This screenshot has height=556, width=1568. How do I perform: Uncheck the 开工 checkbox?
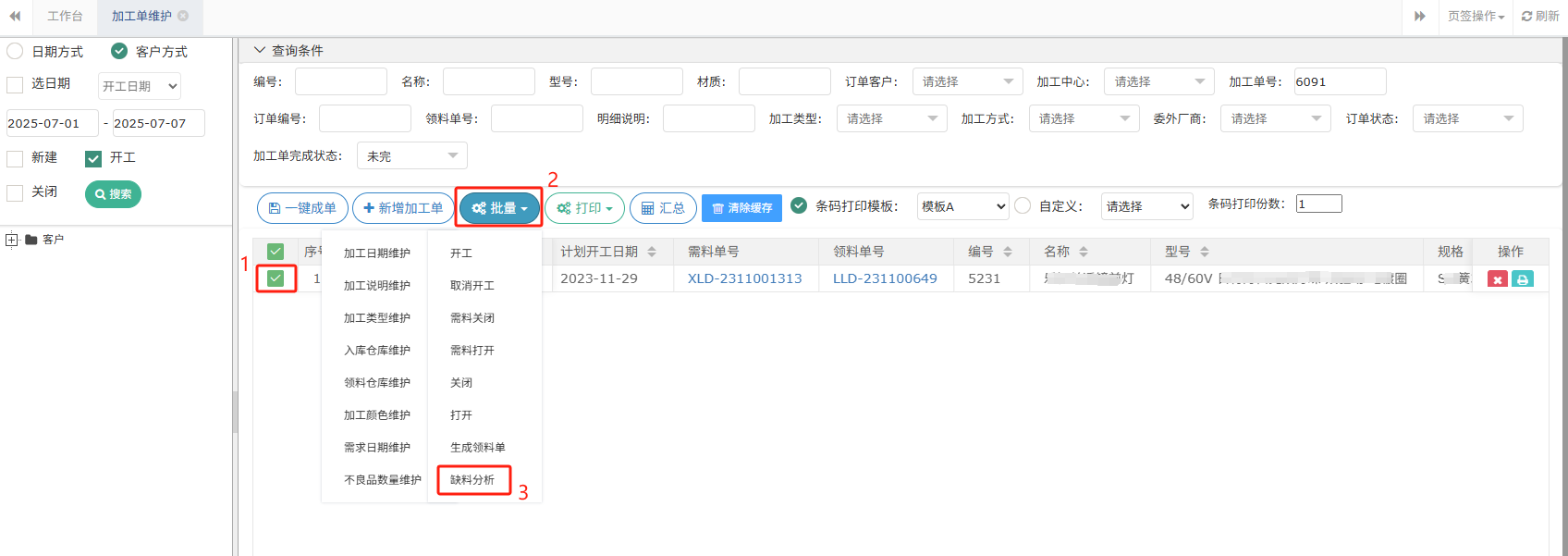click(92, 158)
